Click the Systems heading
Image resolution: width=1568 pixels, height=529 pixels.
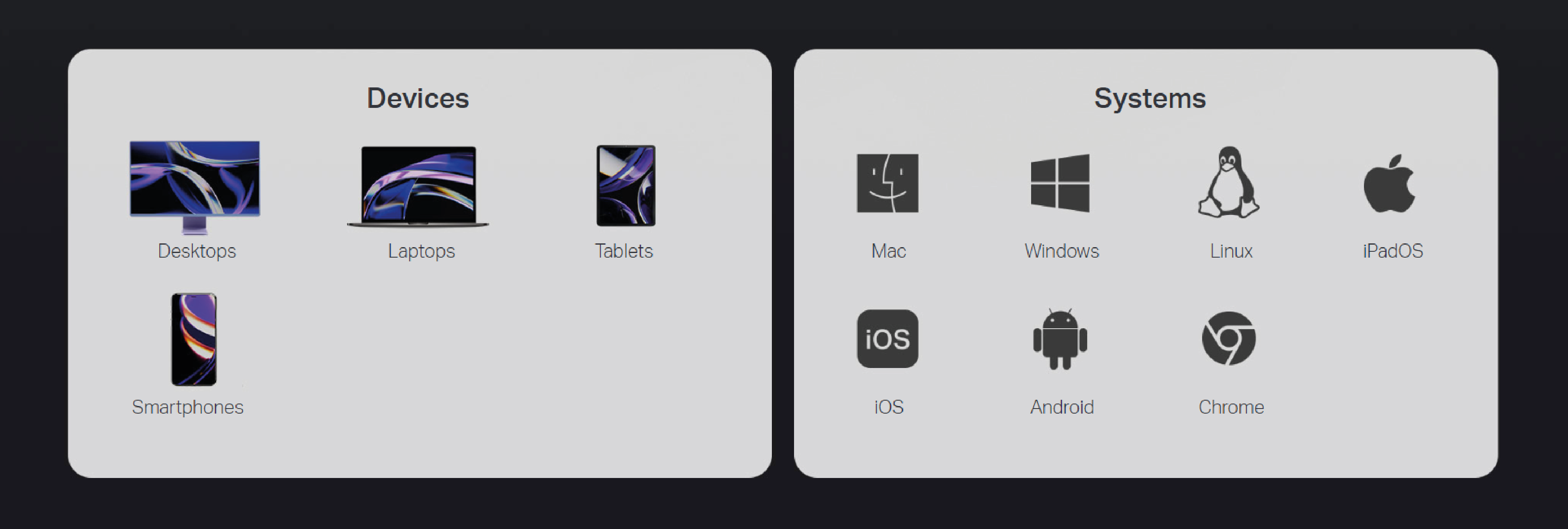click(x=1150, y=98)
